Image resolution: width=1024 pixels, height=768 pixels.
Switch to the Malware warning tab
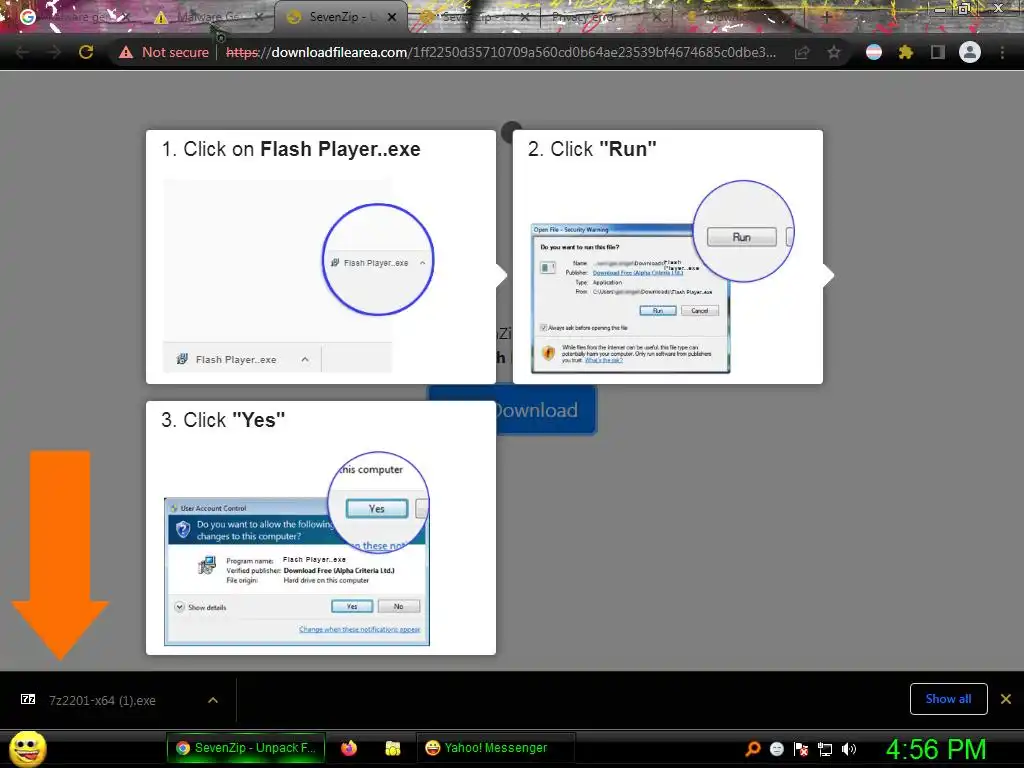(208, 17)
